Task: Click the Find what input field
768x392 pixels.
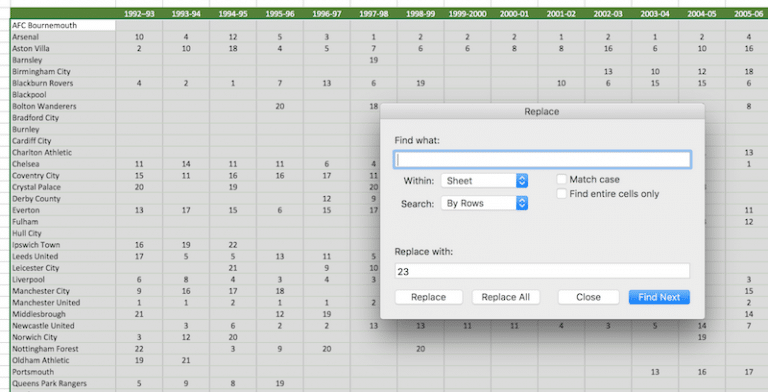Action: coord(542,160)
